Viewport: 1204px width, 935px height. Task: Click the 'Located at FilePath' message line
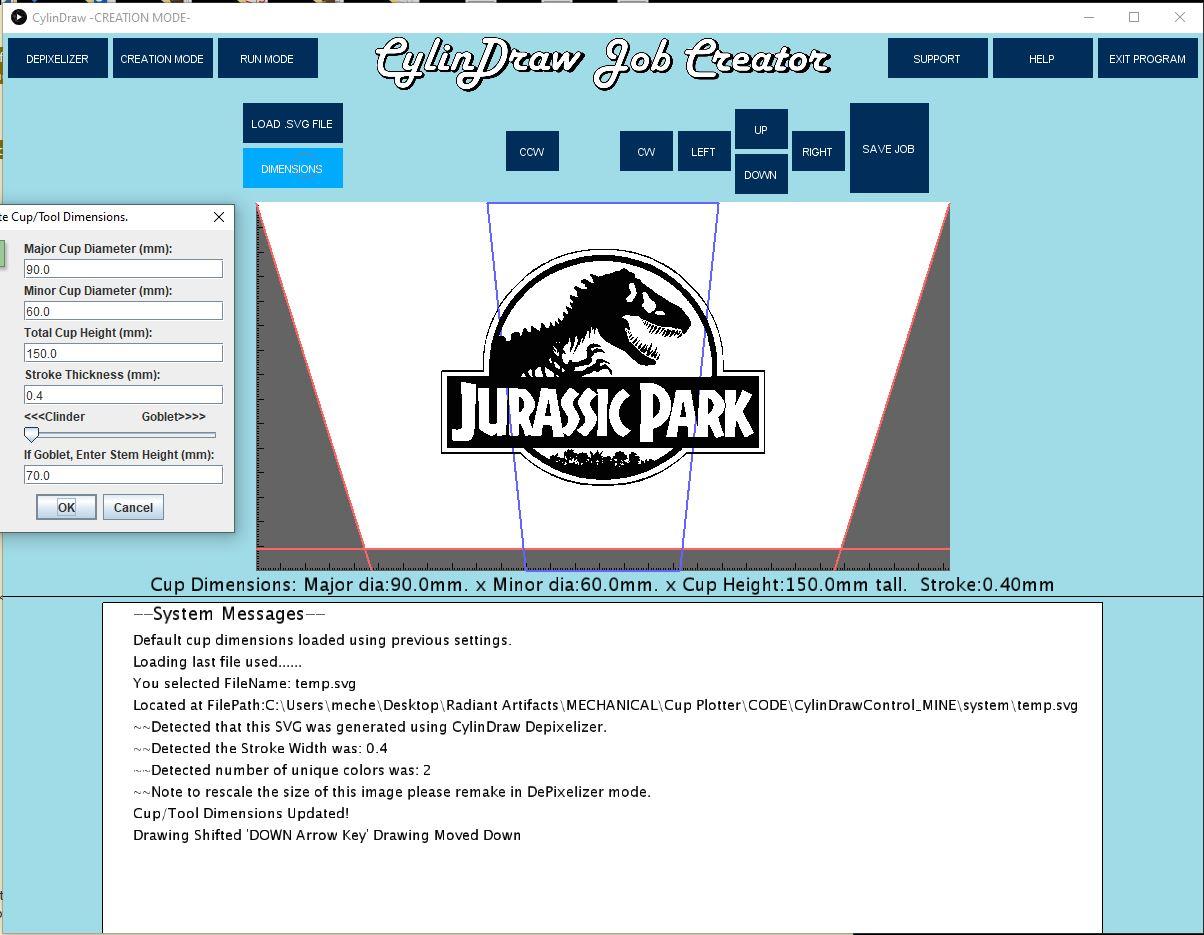tap(605, 706)
